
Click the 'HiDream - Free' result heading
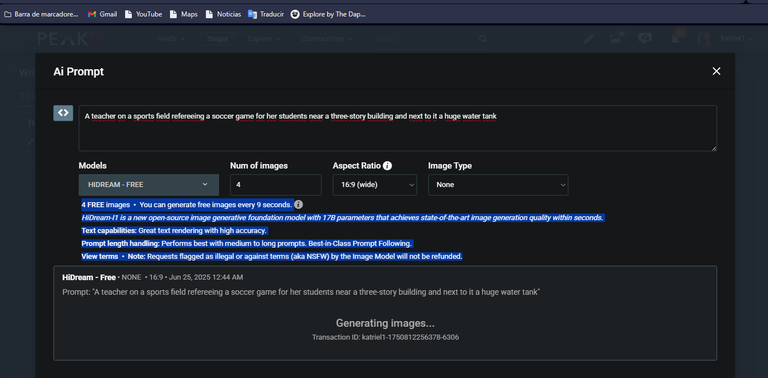click(89, 277)
